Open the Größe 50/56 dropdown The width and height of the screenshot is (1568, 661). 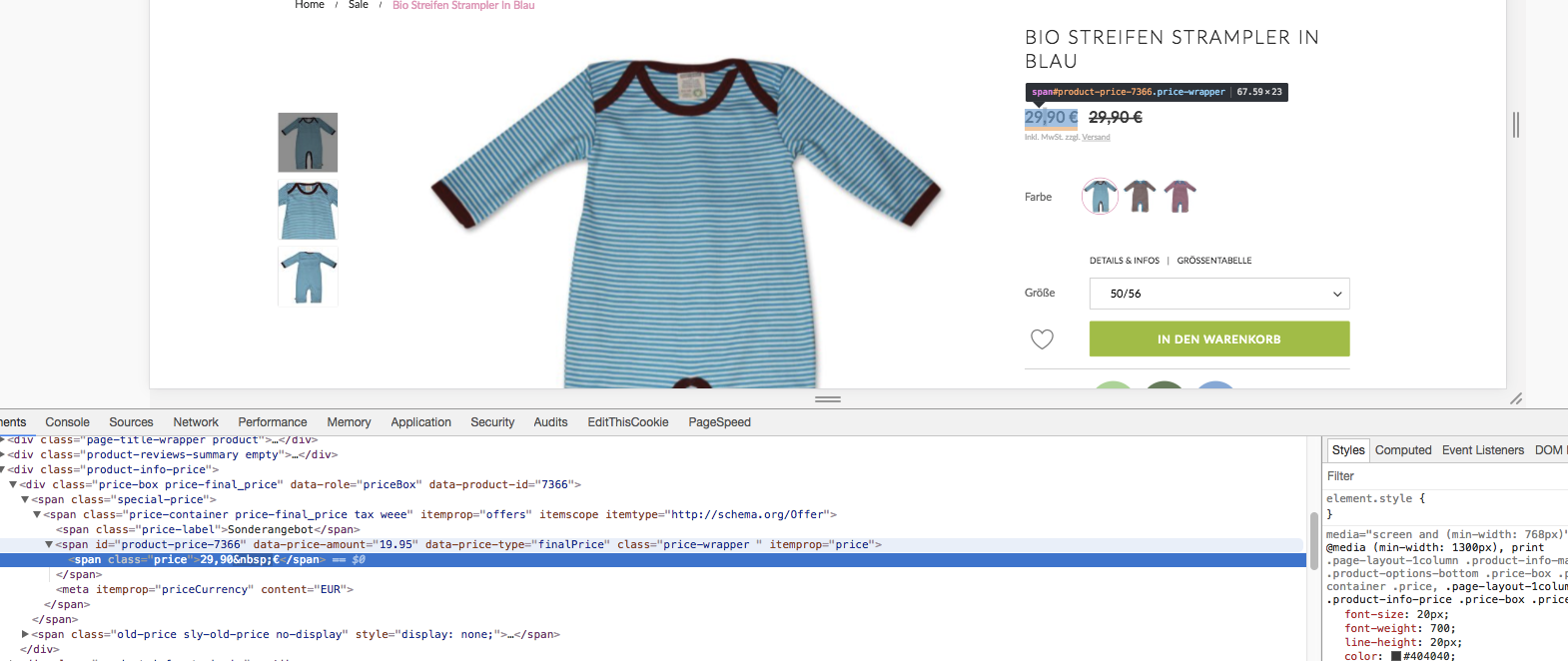1219,294
